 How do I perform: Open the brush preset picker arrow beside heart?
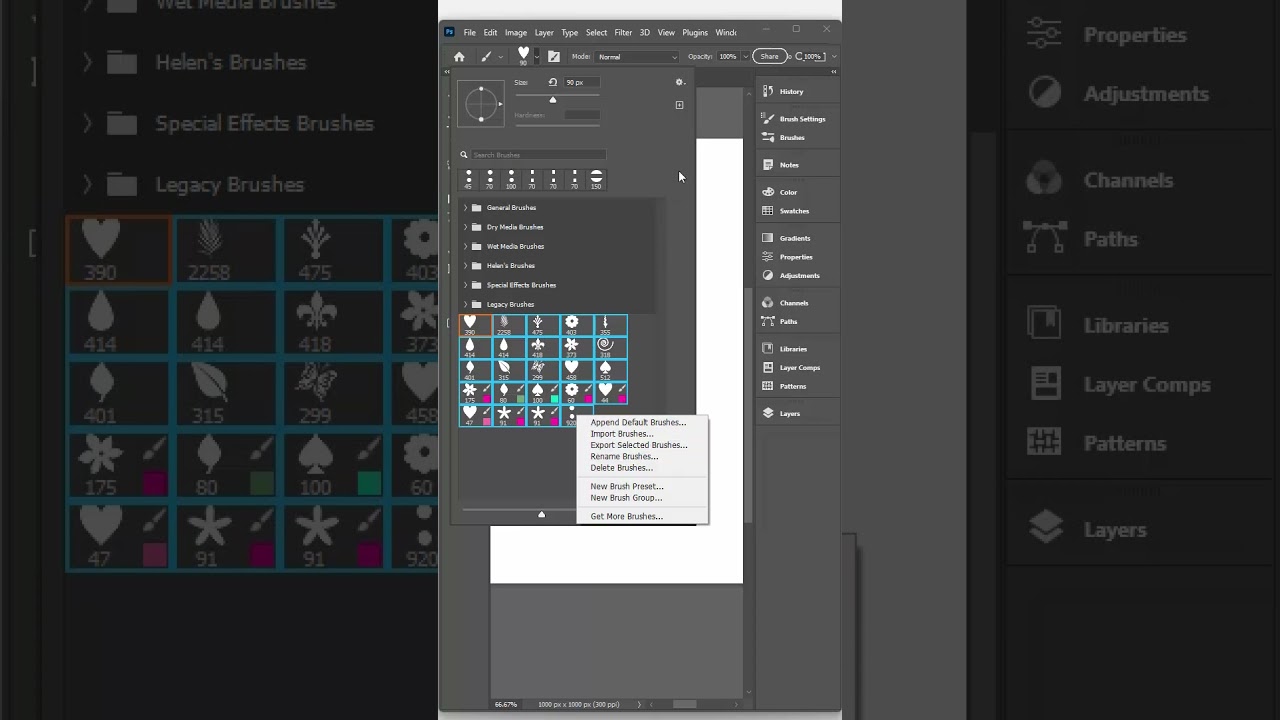tap(537, 55)
